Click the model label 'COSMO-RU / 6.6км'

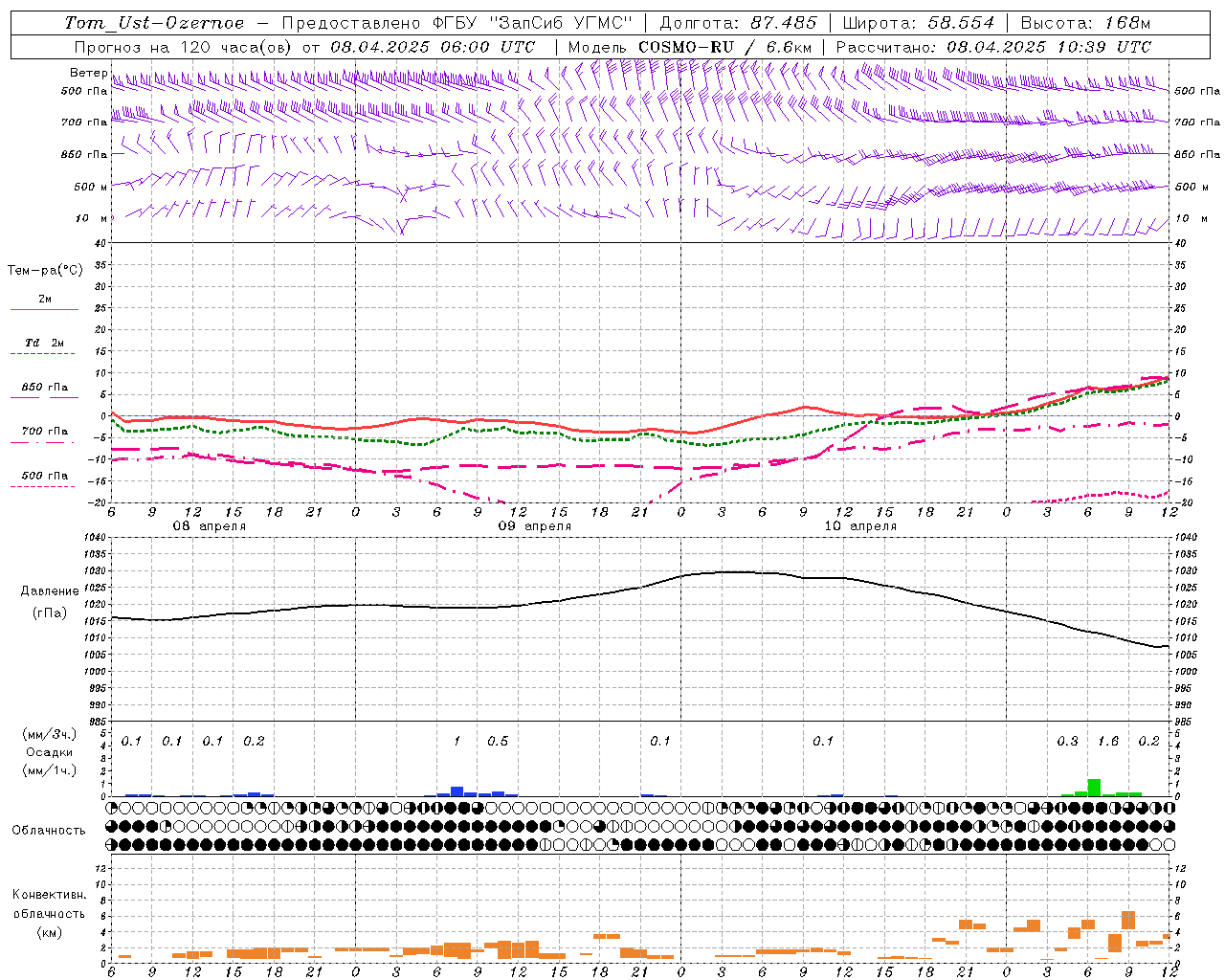click(x=724, y=47)
